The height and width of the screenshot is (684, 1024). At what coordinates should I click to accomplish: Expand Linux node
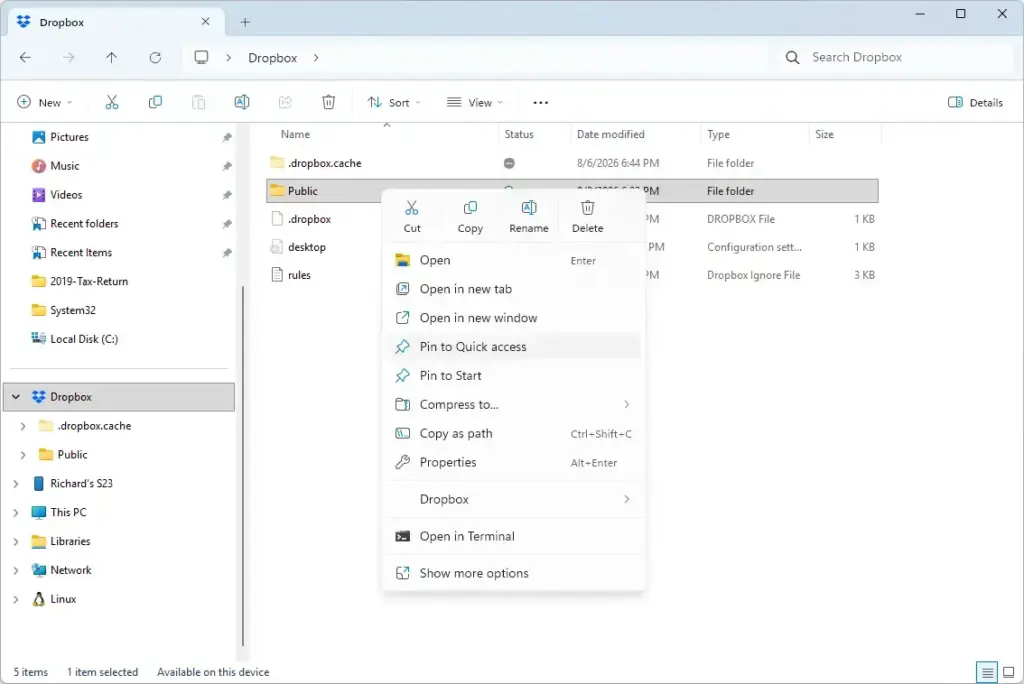pos(16,599)
